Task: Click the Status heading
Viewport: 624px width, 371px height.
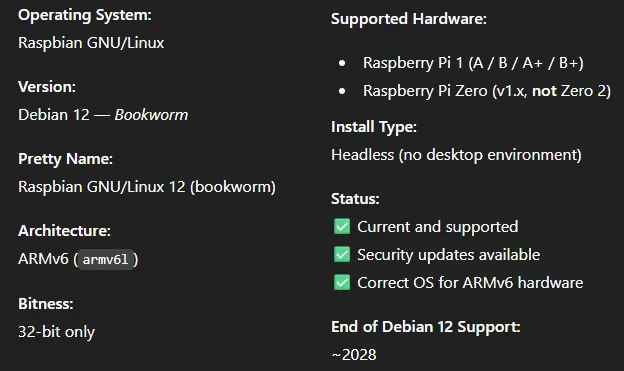Action: point(355,199)
